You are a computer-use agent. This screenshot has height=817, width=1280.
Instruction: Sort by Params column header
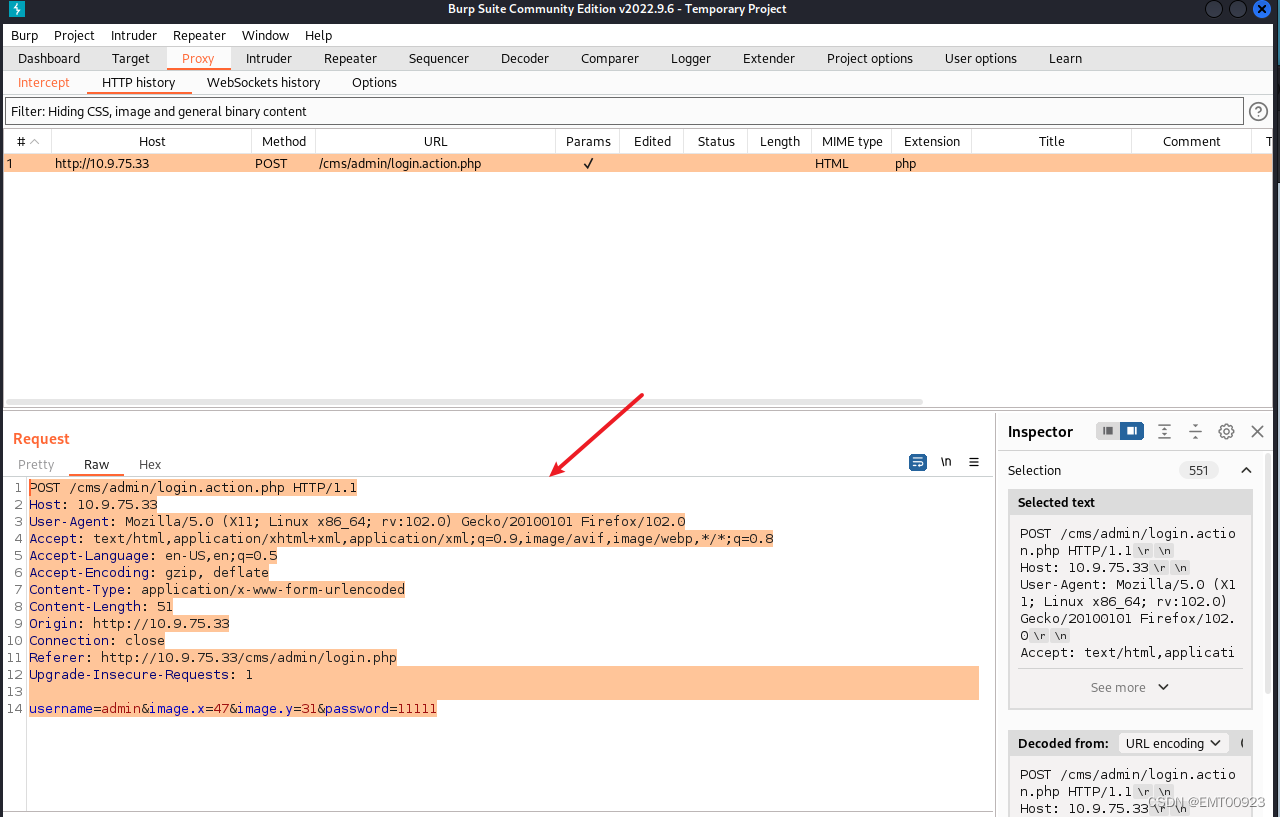pyautogui.click(x=588, y=141)
